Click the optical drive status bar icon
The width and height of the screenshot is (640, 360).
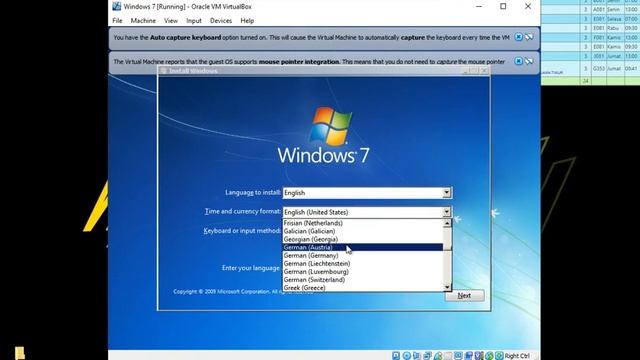(407, 356)
